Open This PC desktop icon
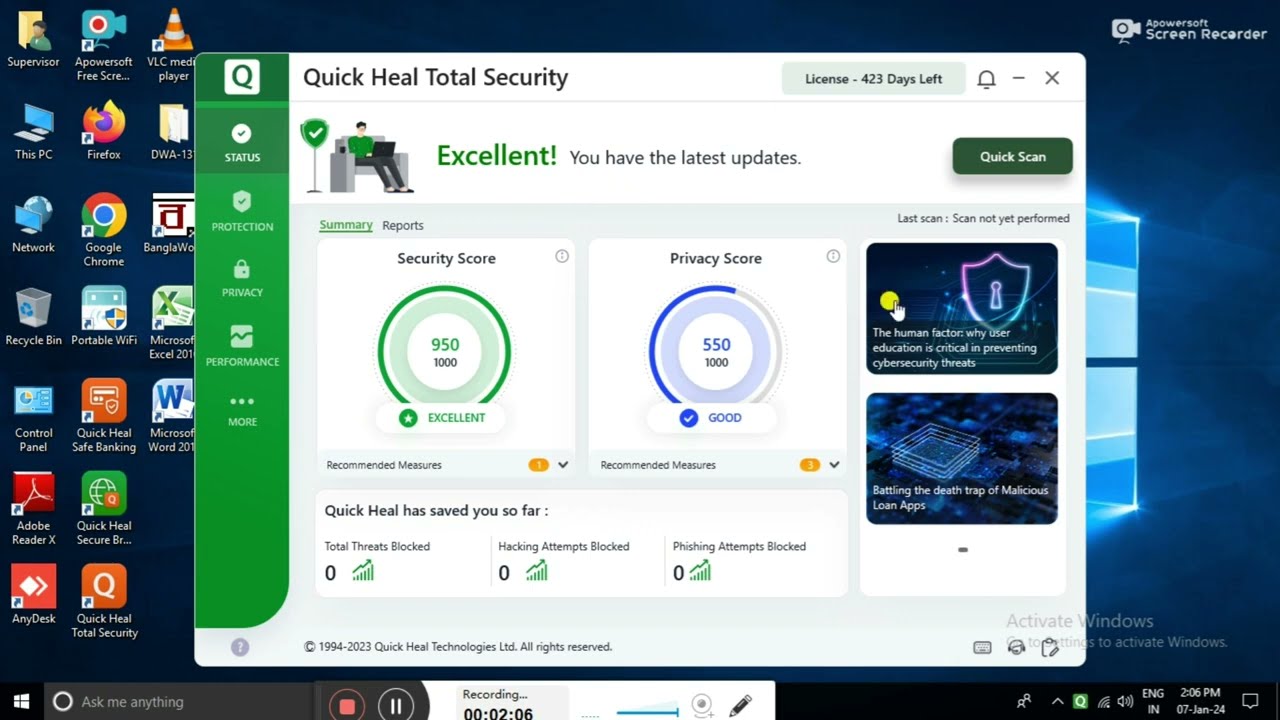1280x720 pixels. (x=34, y=131)
